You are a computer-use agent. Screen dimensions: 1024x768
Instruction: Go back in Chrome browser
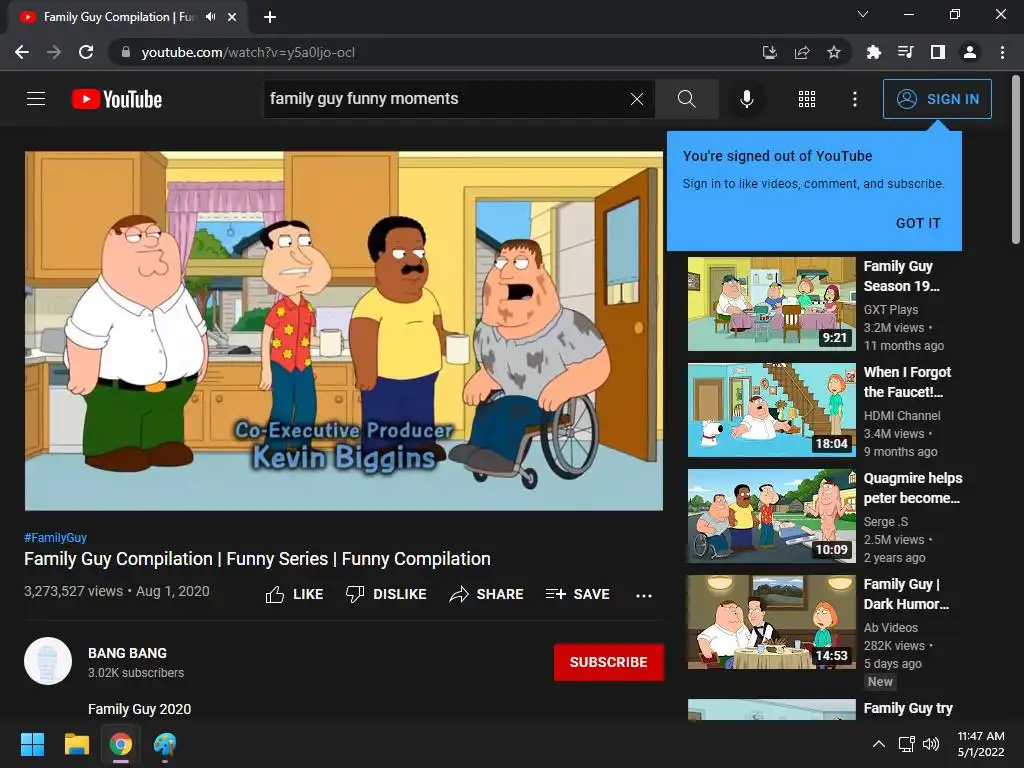pyautogui.click(x=22, y=52)
